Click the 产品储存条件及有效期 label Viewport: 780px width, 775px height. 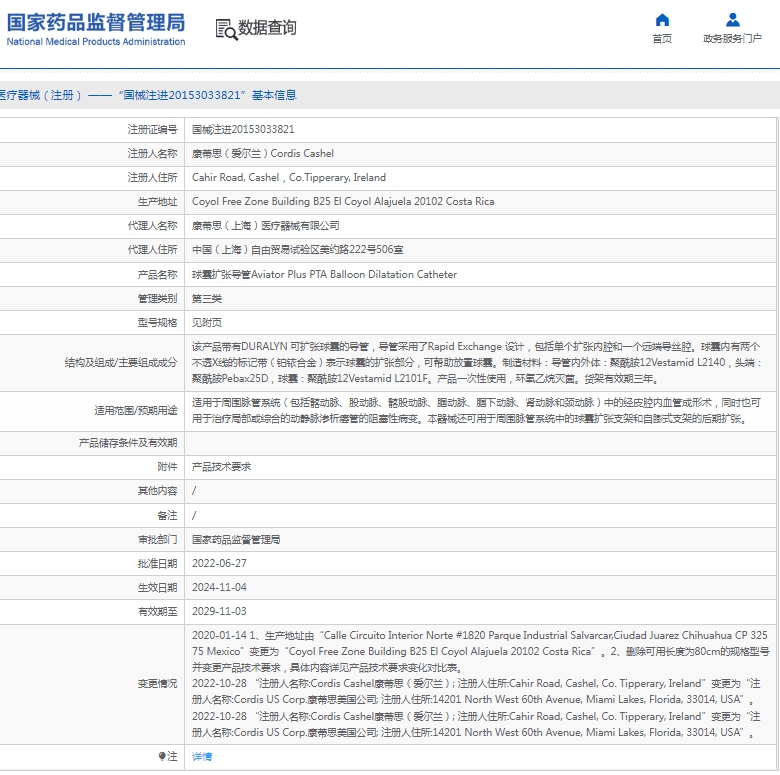pos(128,443)
